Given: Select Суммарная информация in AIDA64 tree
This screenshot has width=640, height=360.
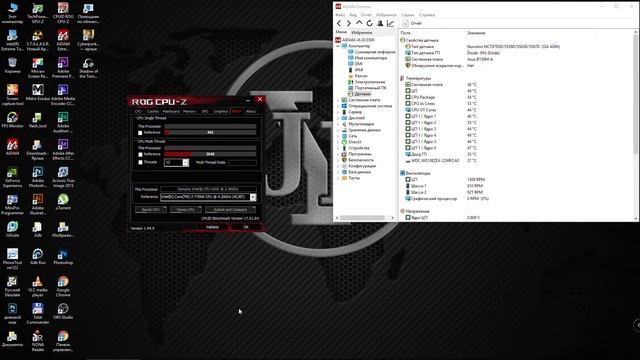Looking at the screenshot, I should (x=371, y=52).
